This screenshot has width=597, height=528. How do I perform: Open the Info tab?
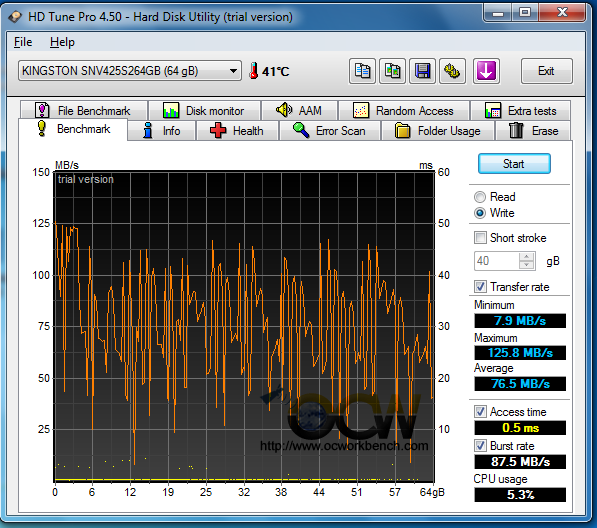pos(162,131)
